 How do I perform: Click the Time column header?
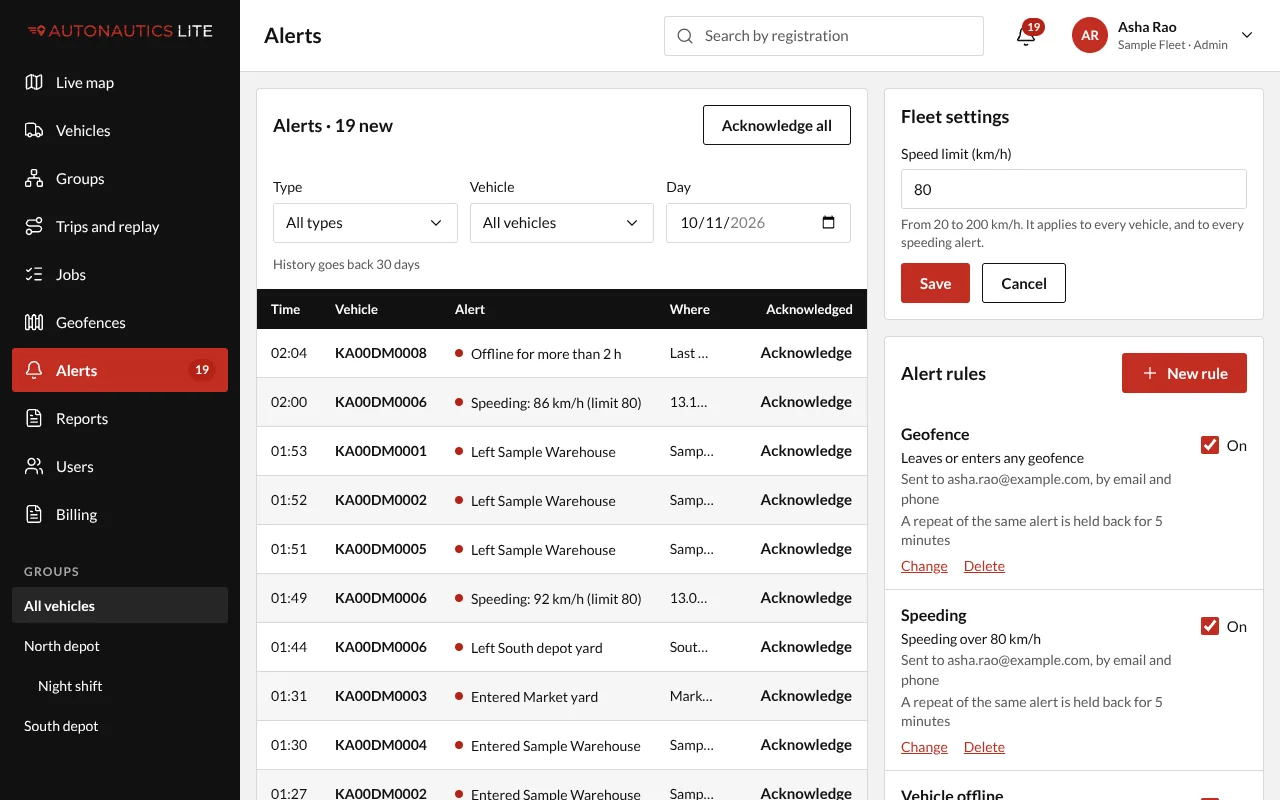coord(286,310)
